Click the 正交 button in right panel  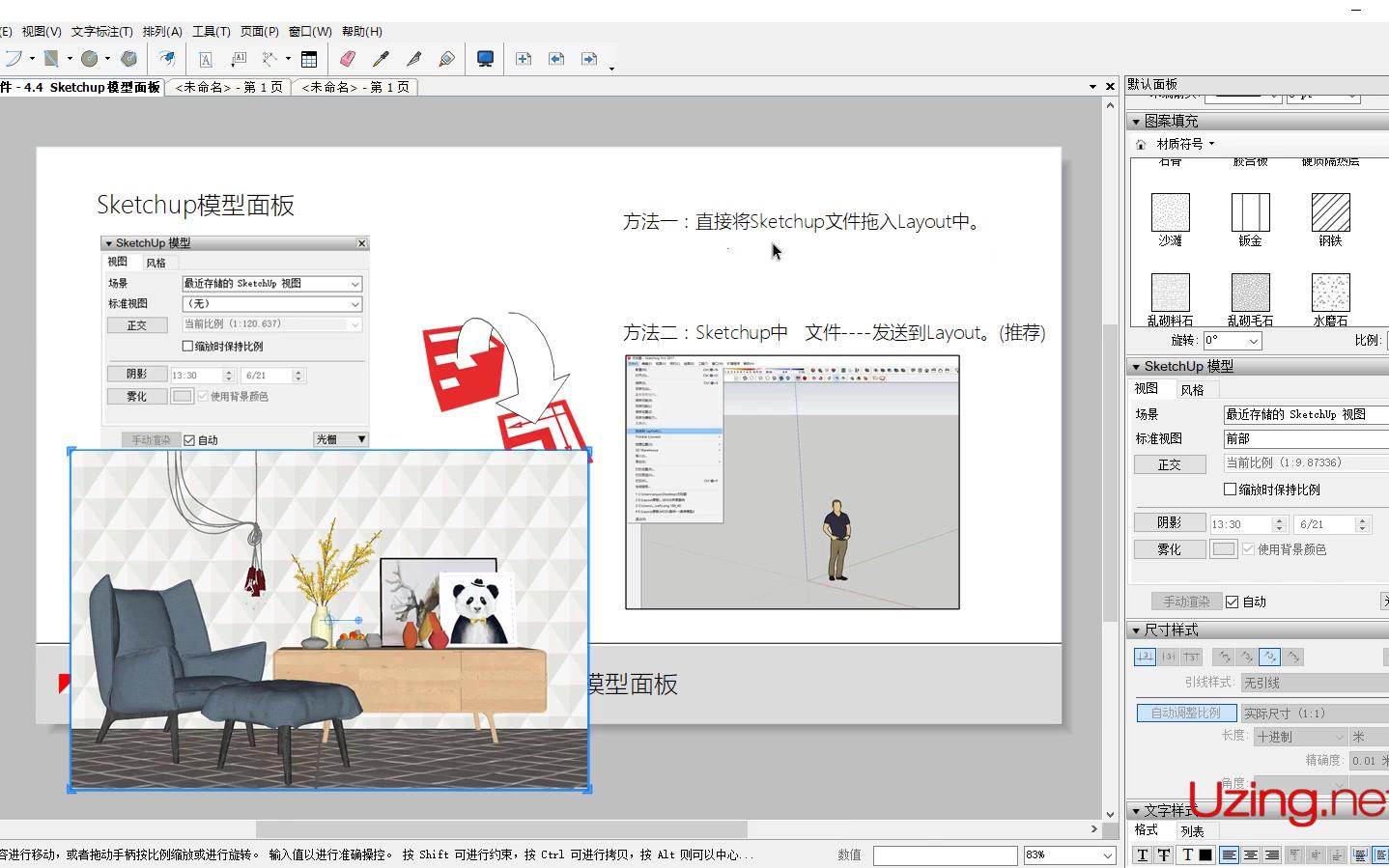point(1170,464)
